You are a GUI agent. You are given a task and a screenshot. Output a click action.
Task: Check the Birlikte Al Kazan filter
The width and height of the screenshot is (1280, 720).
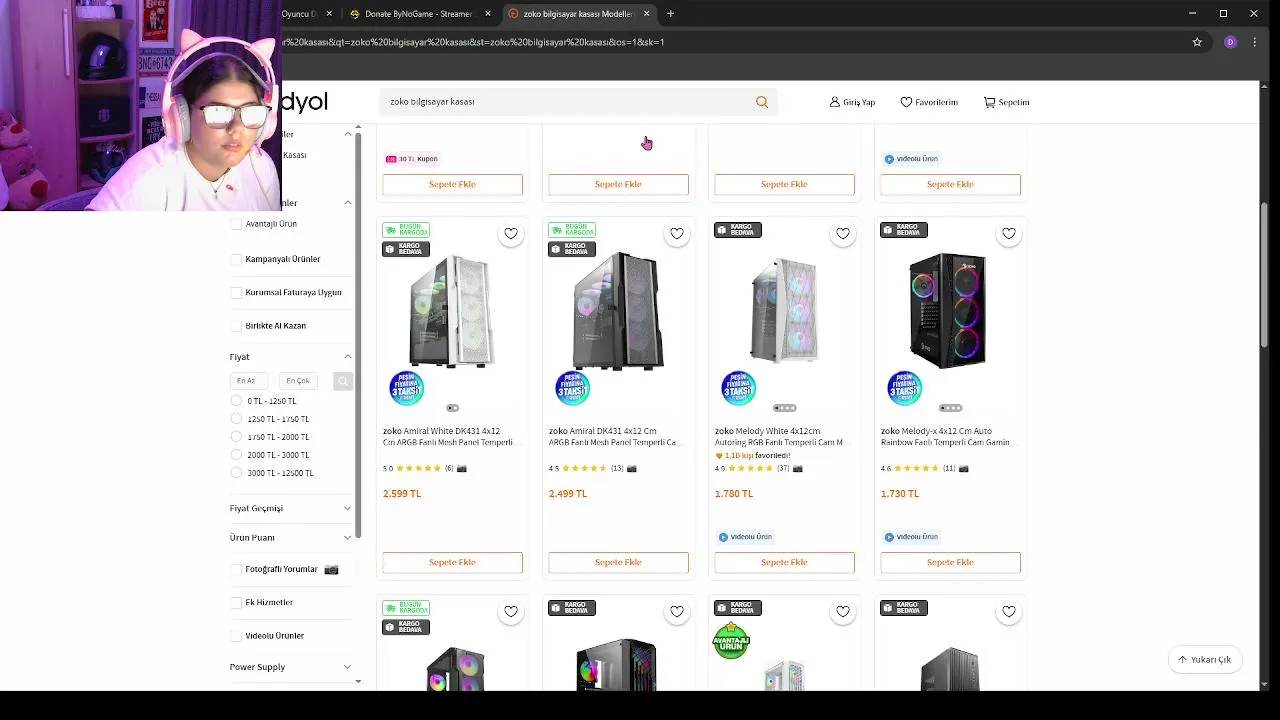237,326
